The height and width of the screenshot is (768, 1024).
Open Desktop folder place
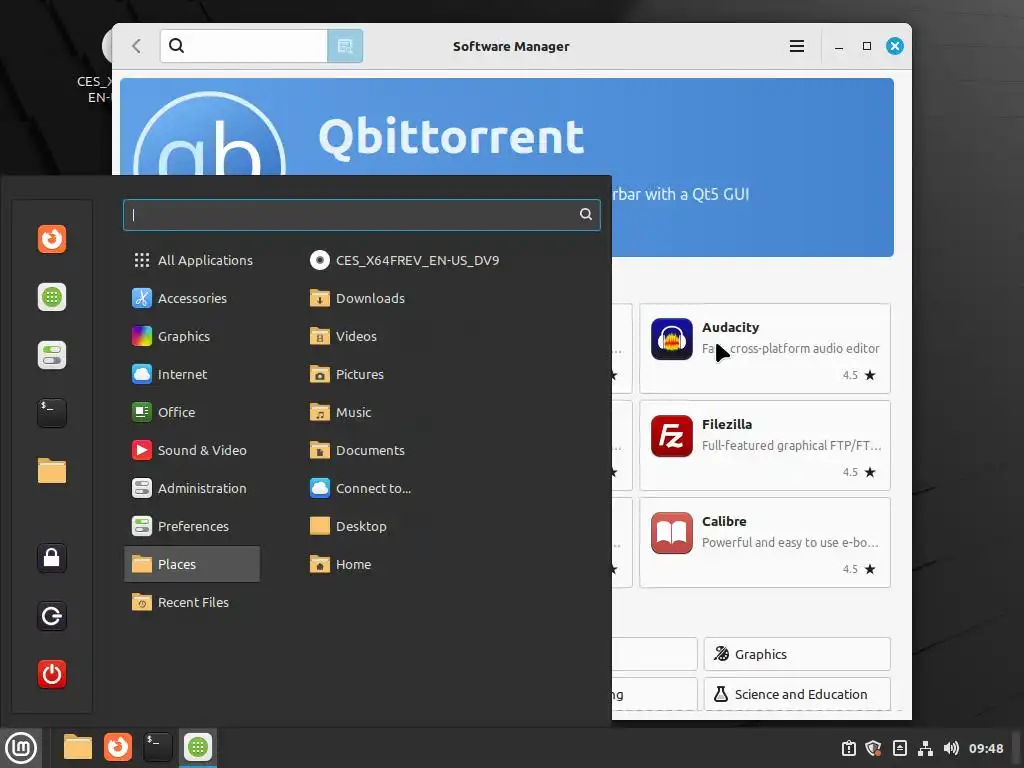[348, 526]
